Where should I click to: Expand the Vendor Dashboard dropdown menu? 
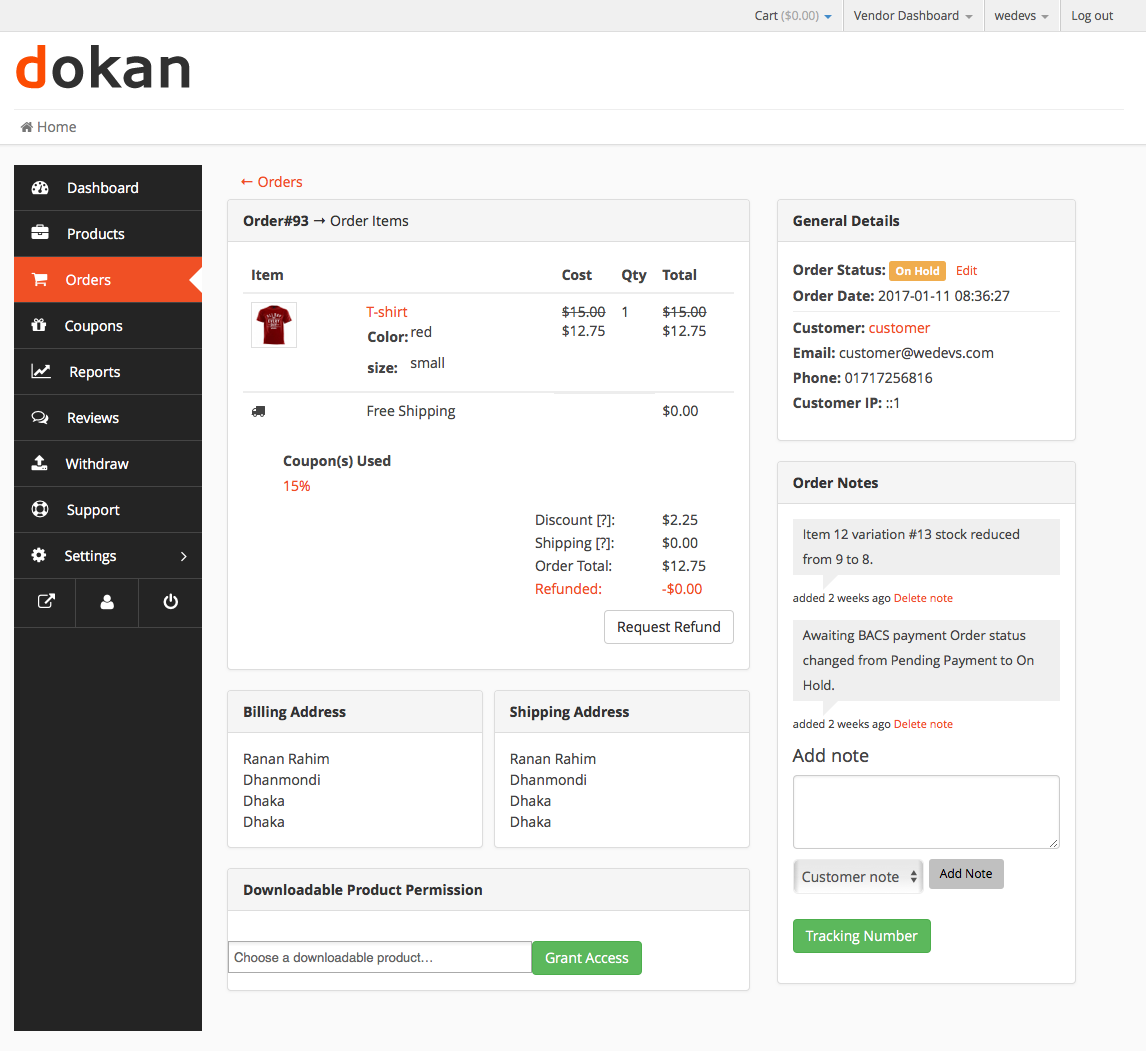point(913,16)
